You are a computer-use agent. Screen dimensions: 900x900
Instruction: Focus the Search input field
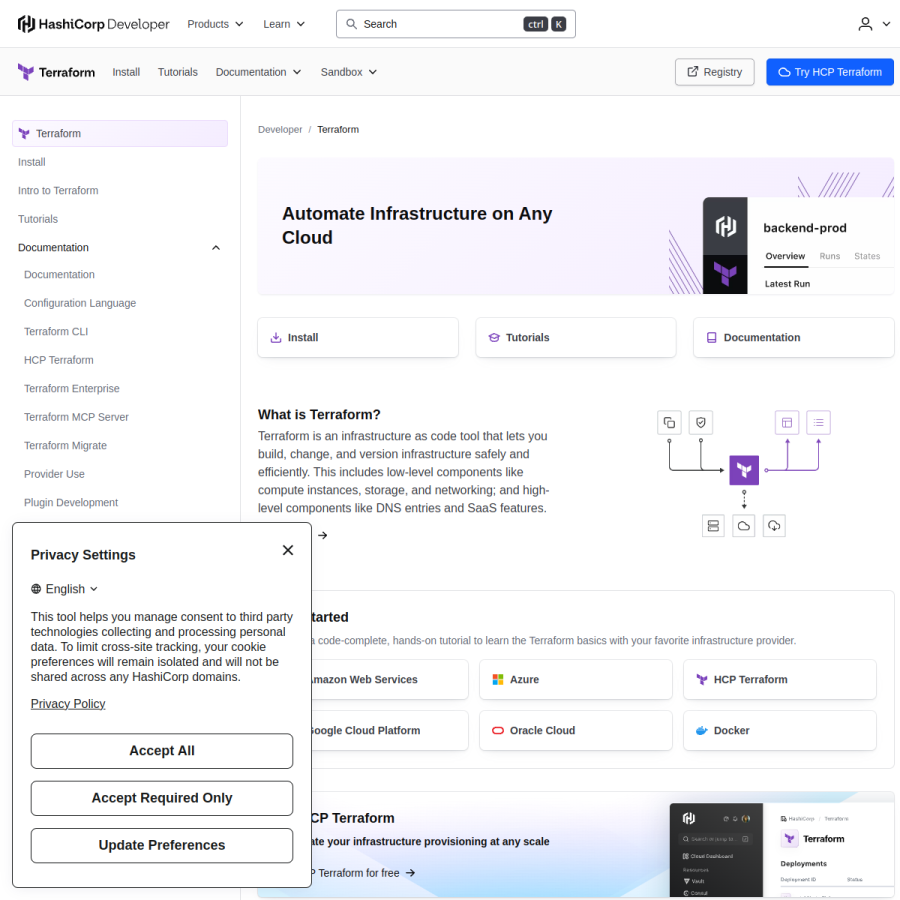[456, 24]
